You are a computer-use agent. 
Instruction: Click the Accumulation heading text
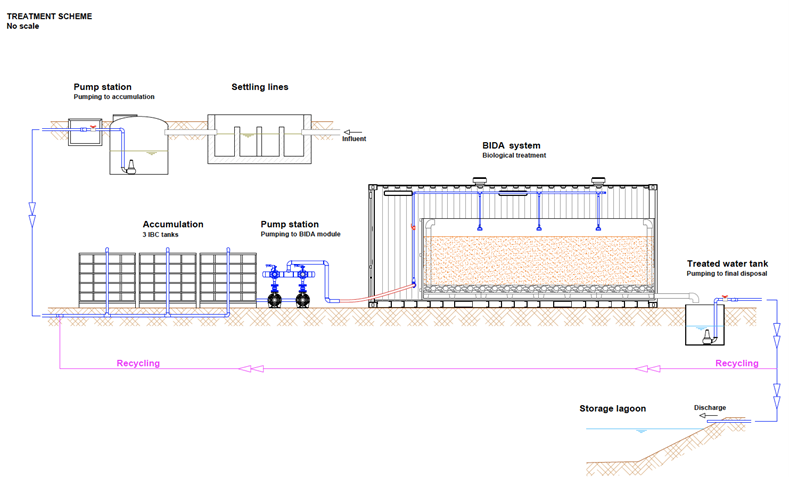pos(172,224)
